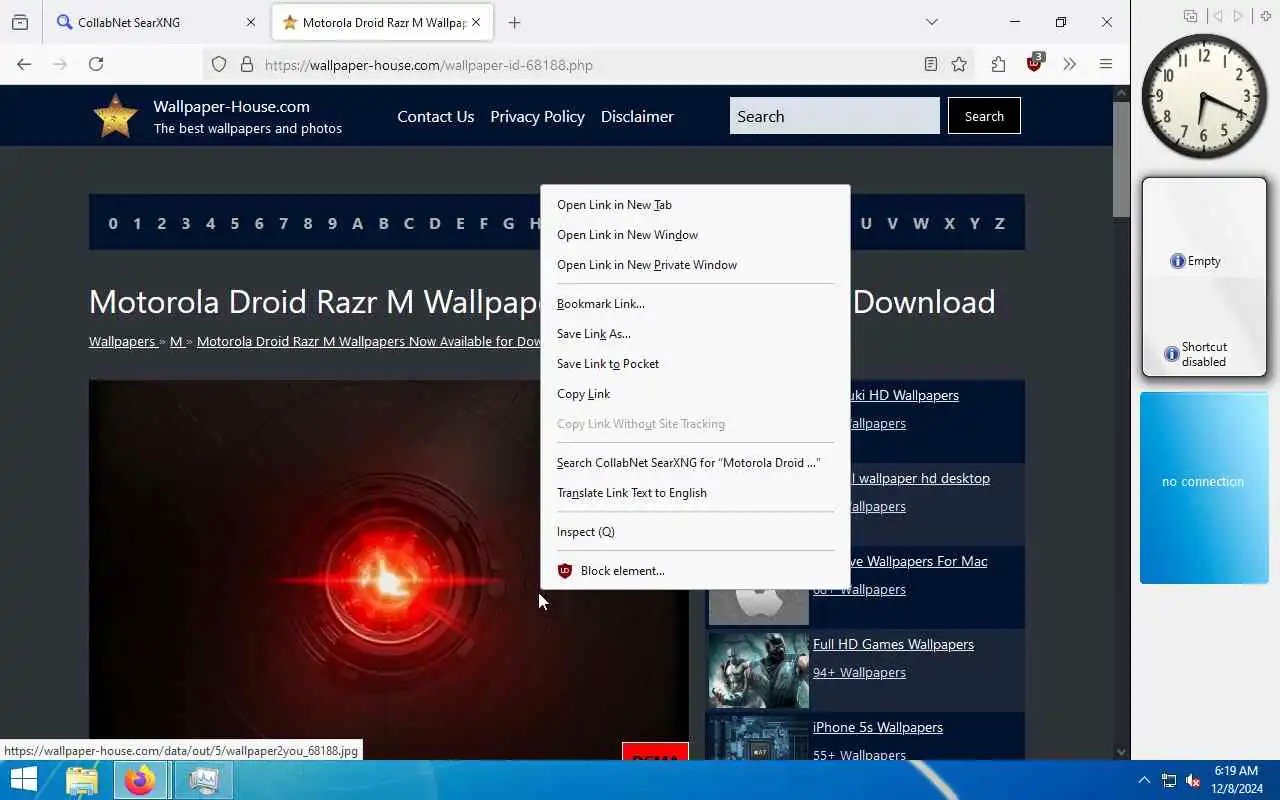Choose Open Link in New Private Window

pyautogui.click(x=695, y=265)
